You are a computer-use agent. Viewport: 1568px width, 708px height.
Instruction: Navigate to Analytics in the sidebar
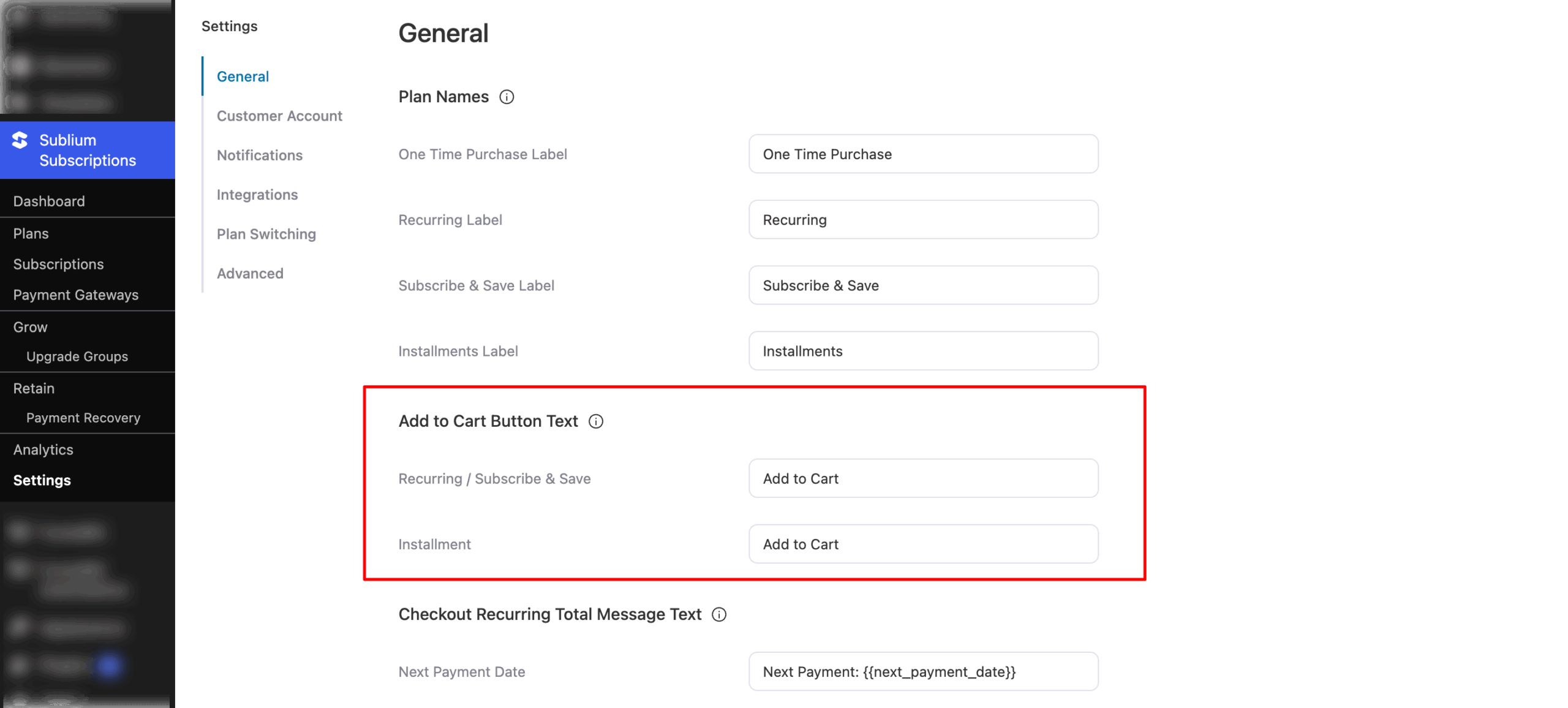coord(43,449)
